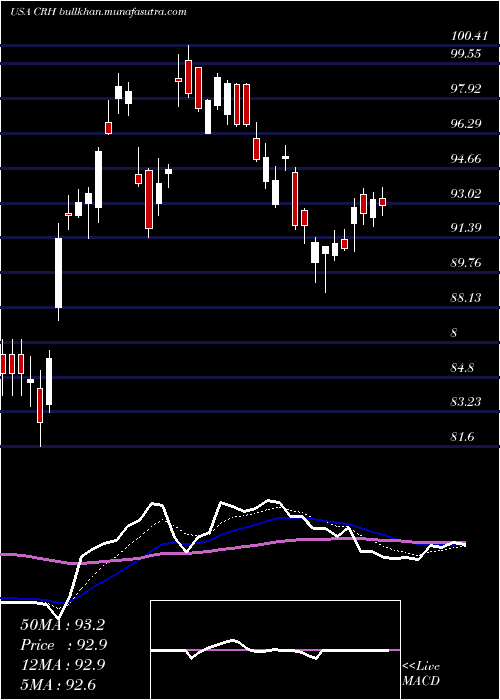
Task: Click the 94.66 price axis label
Action: [x=467, y=158]
